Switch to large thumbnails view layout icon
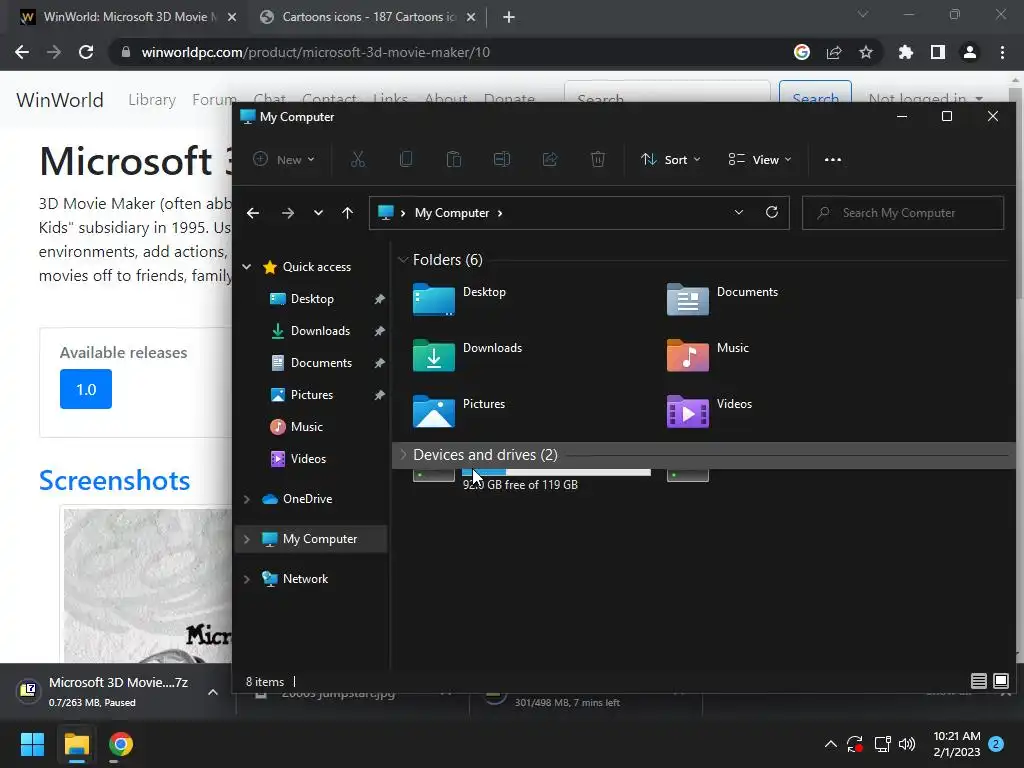Screen dimensions: 1024x768 click(1000, 681)
